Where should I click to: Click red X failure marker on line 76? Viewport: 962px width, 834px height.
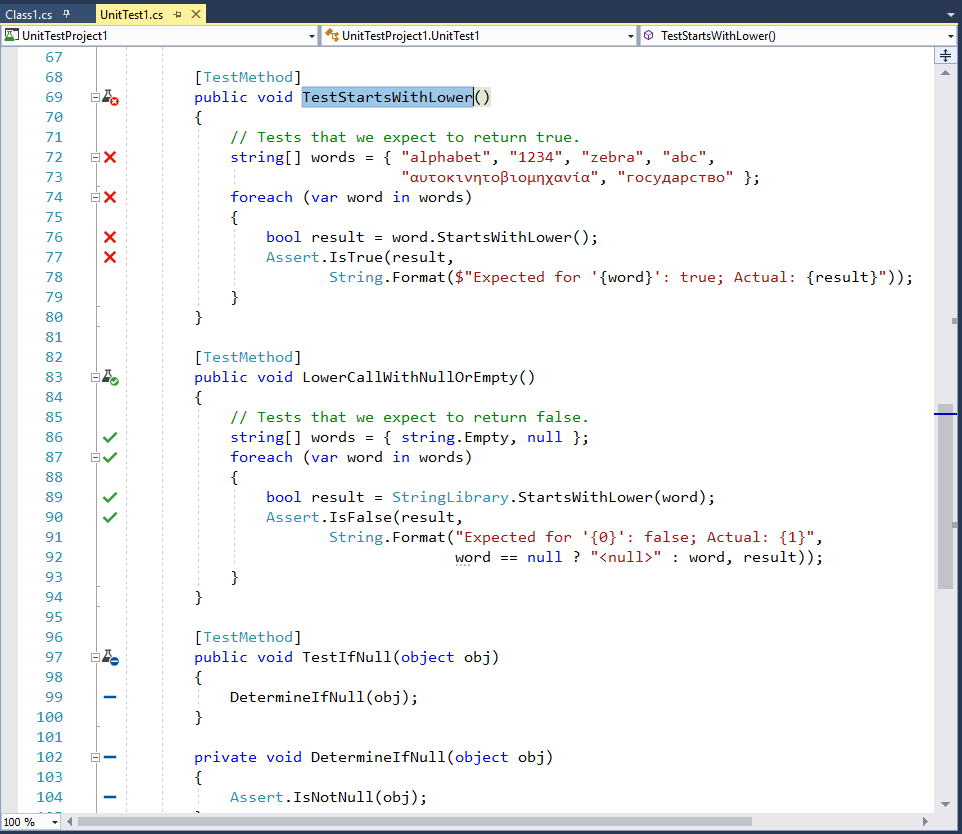tap(110, 237)
